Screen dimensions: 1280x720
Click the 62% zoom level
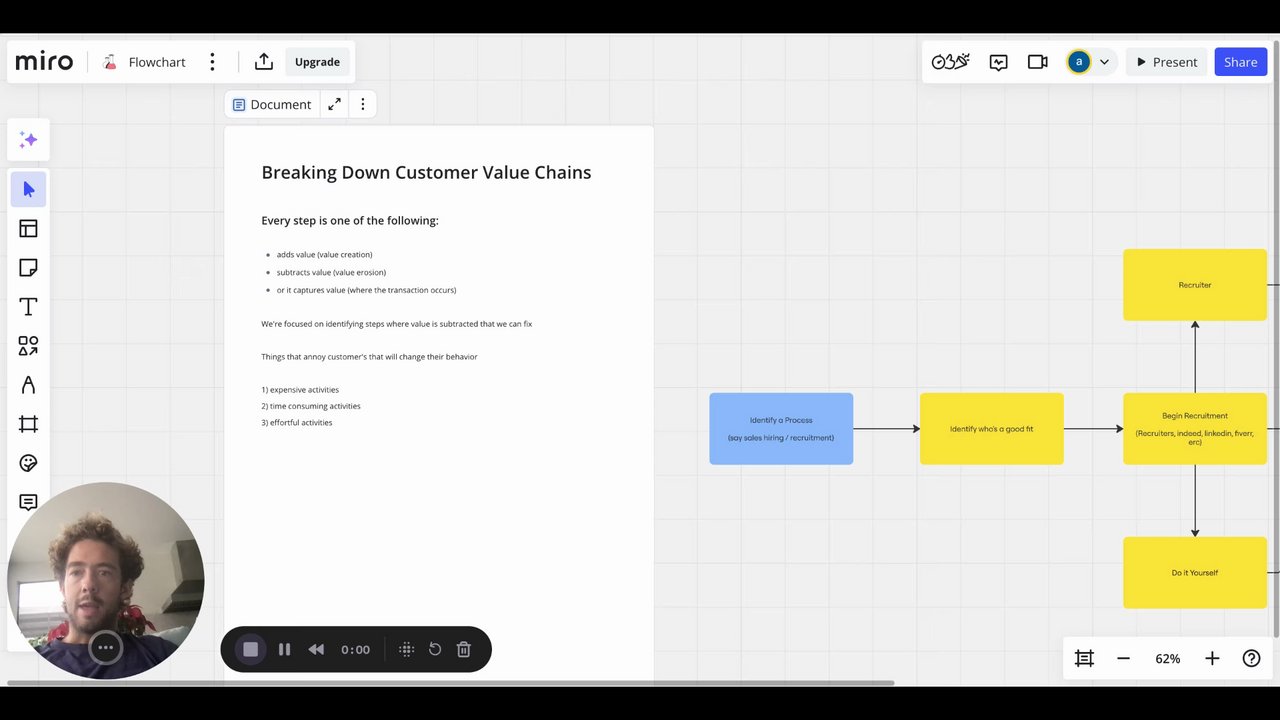pos(1167,658)
